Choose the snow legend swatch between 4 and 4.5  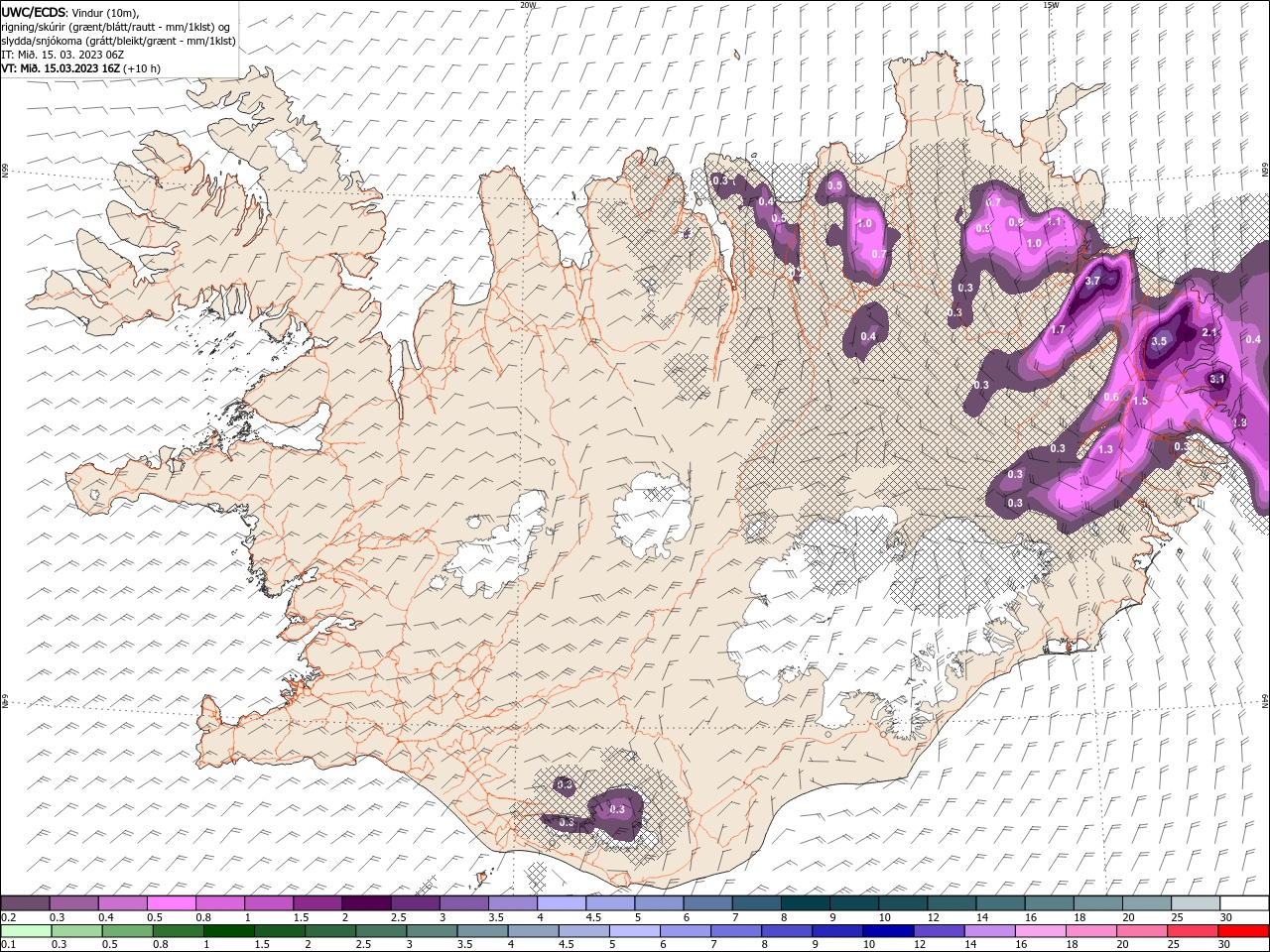tap(560, 903)
